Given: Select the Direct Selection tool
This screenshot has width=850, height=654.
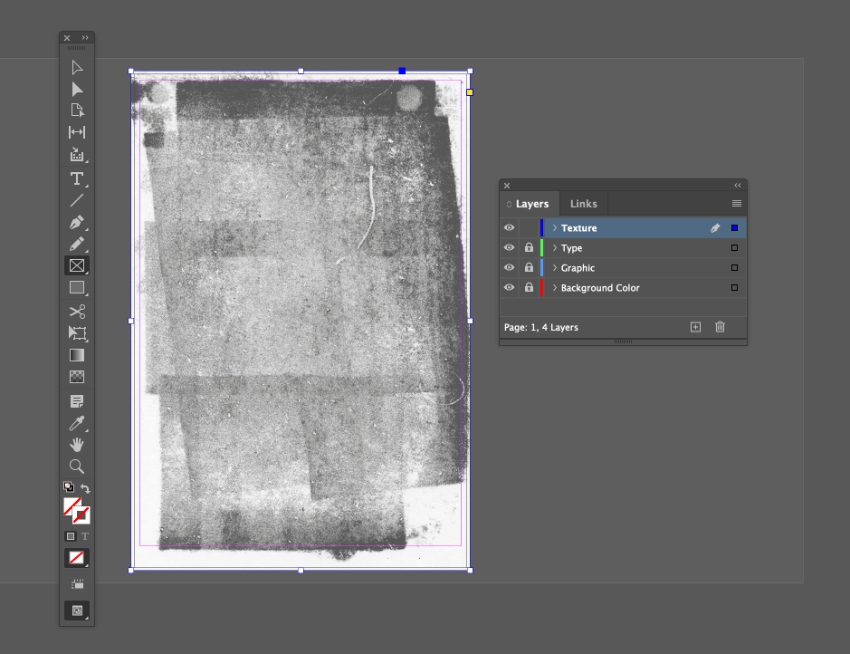Looking at the screenshot, I should pyautogui.click(x=76, y=89).
